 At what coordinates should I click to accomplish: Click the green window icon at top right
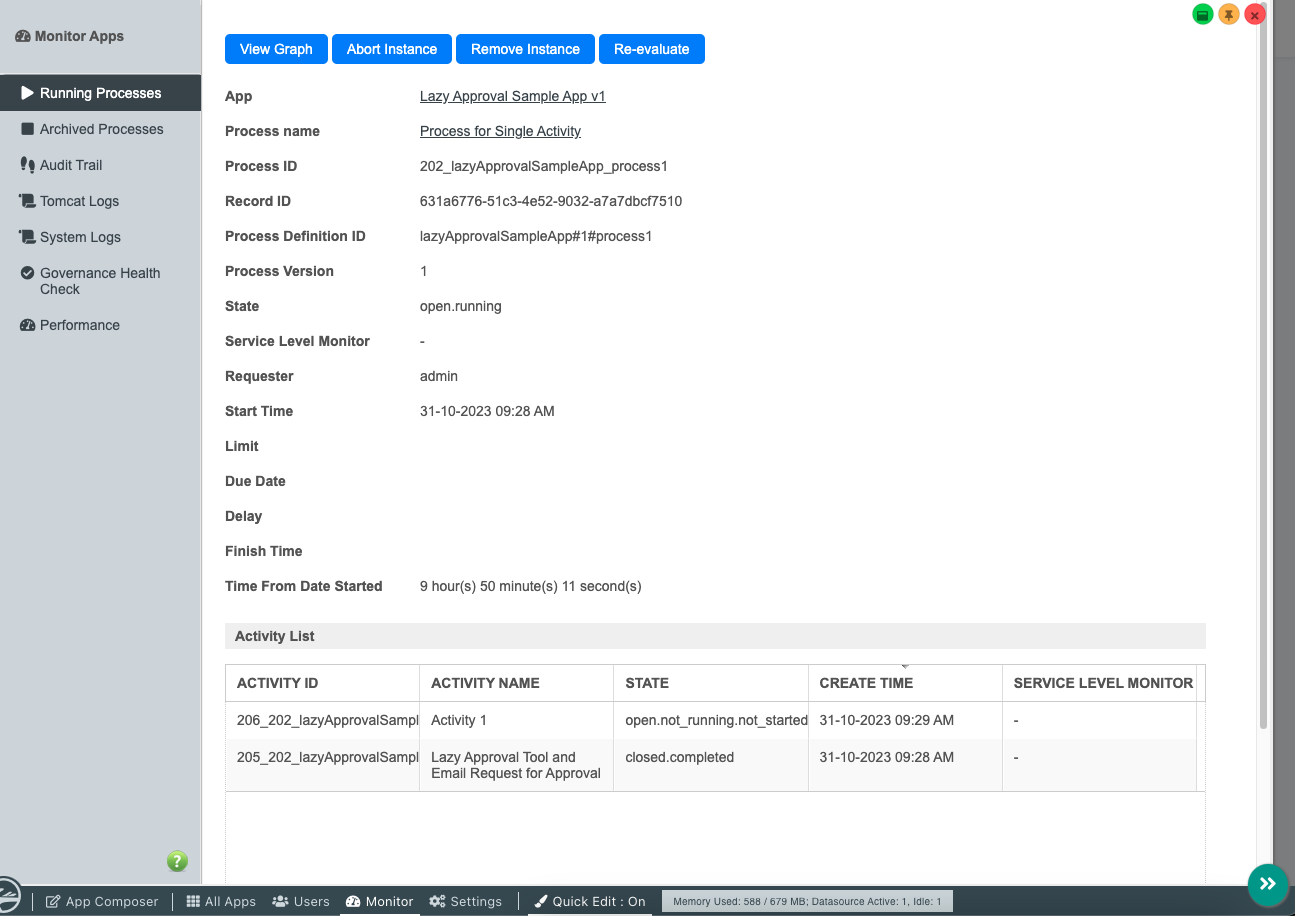(1203, 15)
